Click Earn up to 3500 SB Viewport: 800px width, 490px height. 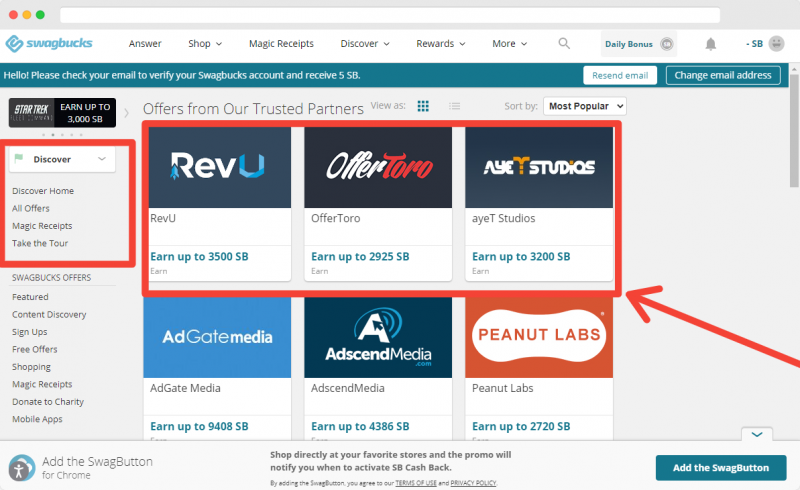pos(199,257)
